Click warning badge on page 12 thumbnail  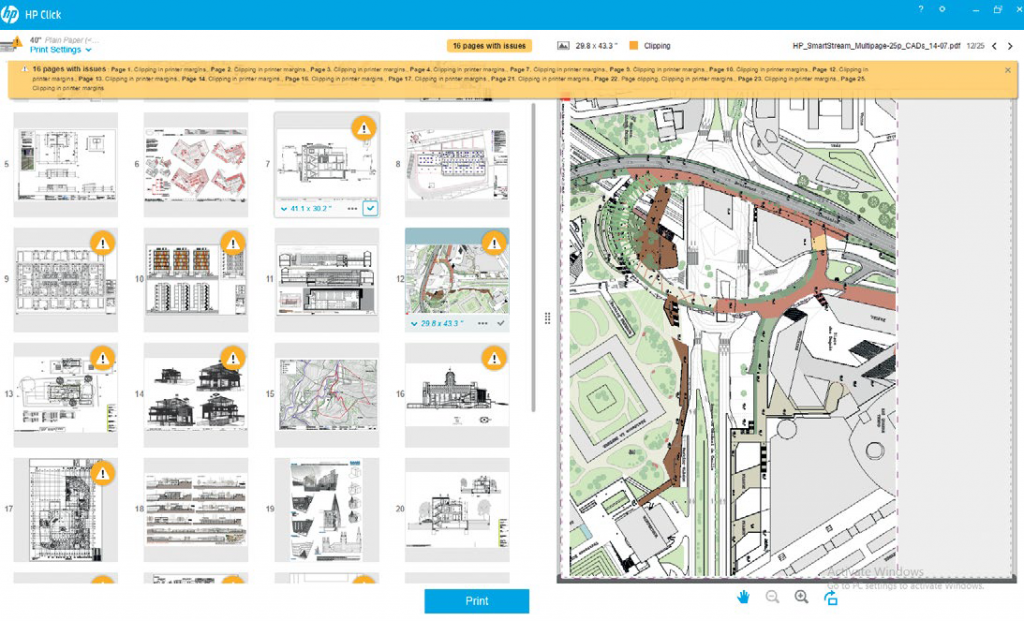coord(494,244)
